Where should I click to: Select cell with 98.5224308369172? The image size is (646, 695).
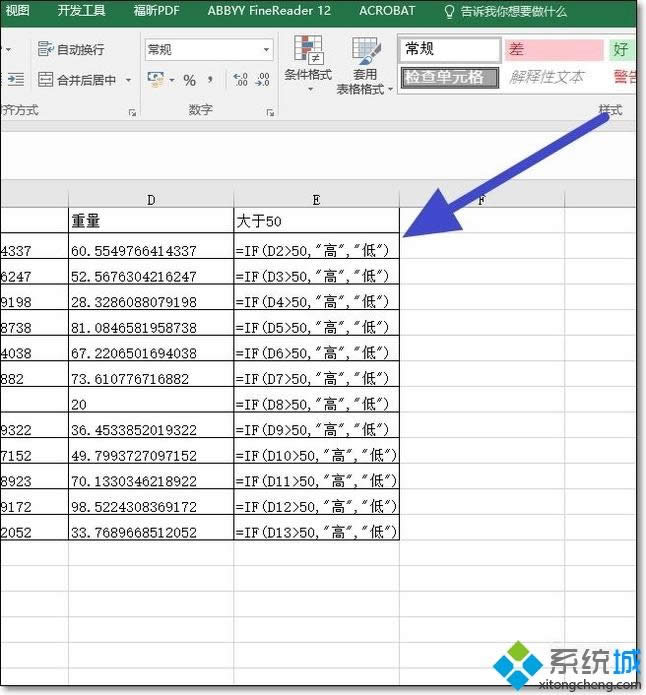coord(151,502)
